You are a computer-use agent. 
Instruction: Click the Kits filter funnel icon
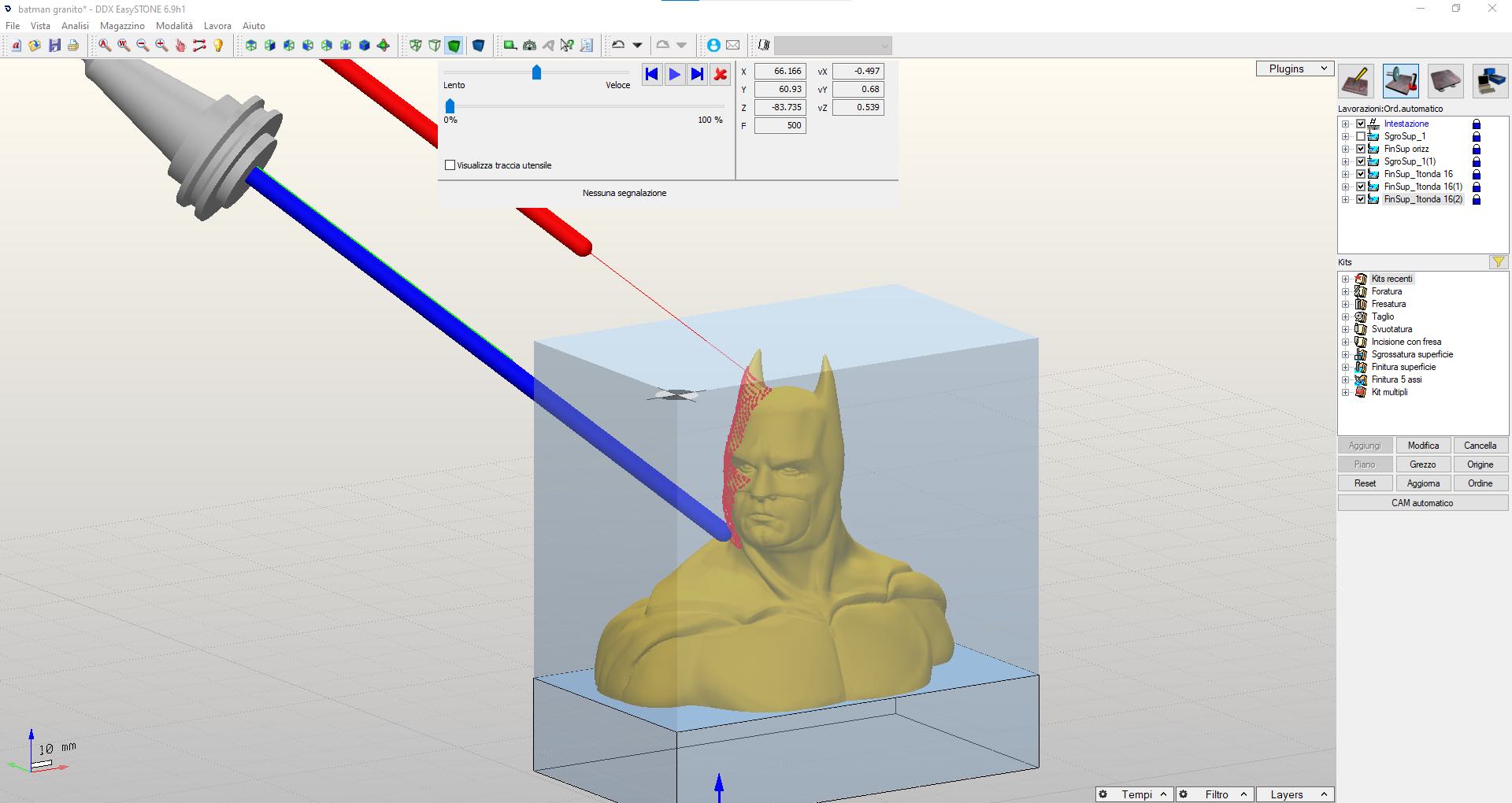pos(1498,262)
